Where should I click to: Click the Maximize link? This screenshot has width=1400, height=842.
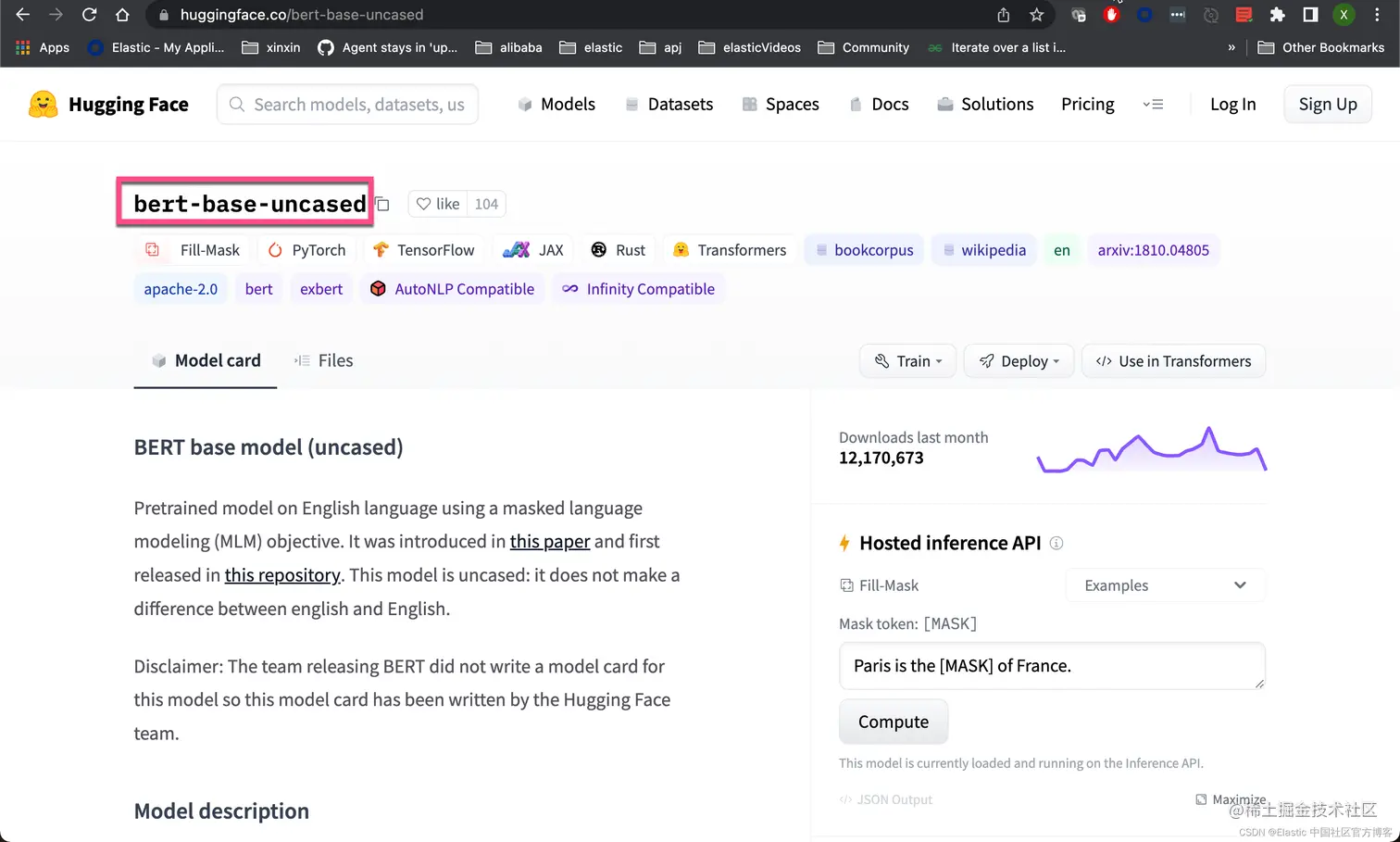(1231, 799)
